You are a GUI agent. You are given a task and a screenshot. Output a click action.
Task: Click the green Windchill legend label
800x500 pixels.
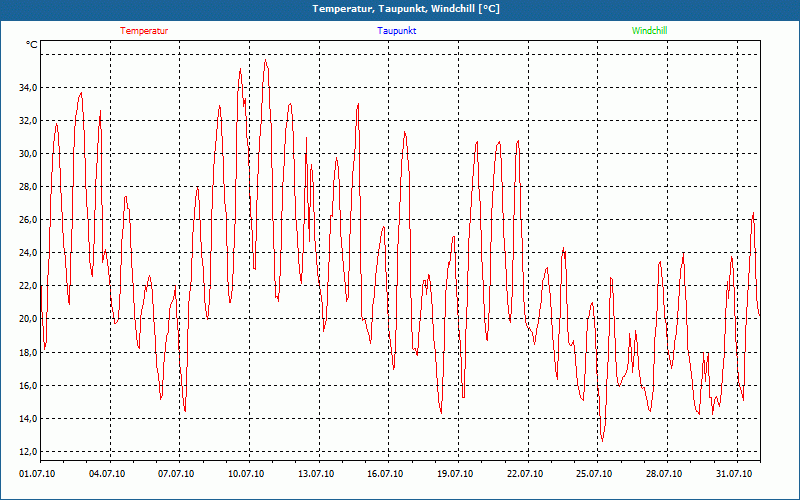[x=649, y=31]
